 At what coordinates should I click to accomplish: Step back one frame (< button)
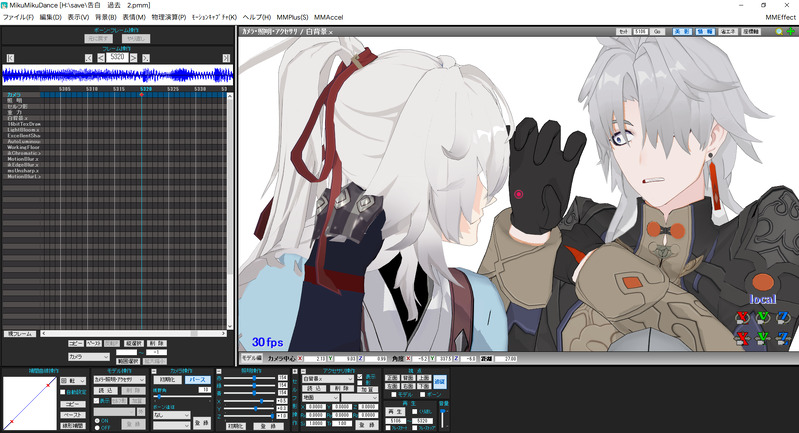101,58
